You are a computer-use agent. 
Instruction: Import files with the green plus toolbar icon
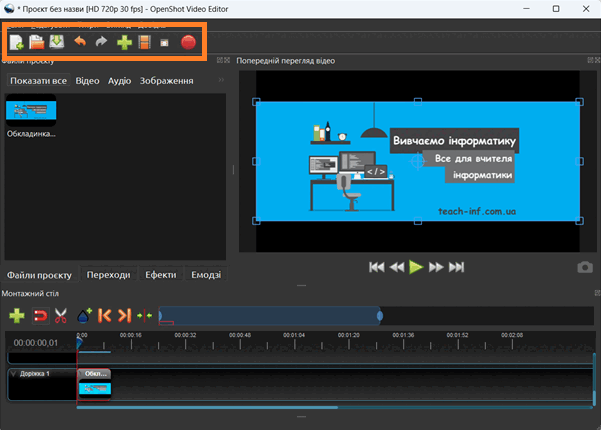pos(124,42)
